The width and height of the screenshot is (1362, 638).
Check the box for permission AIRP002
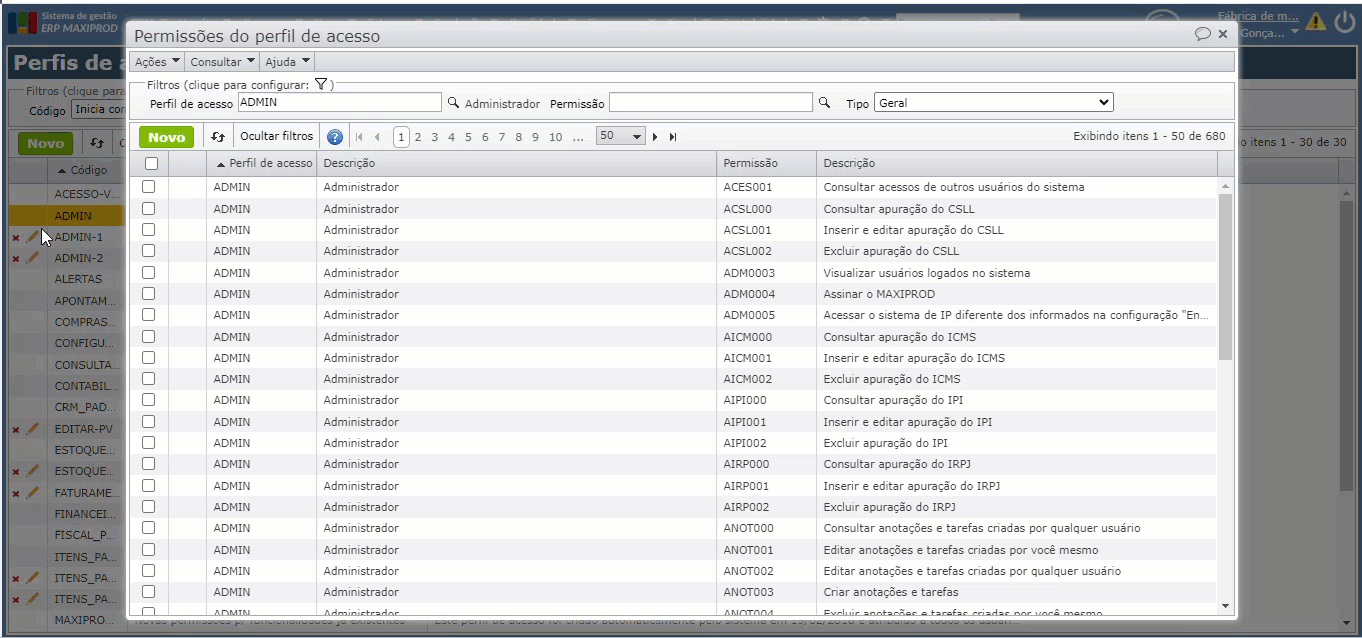(149, 506)
